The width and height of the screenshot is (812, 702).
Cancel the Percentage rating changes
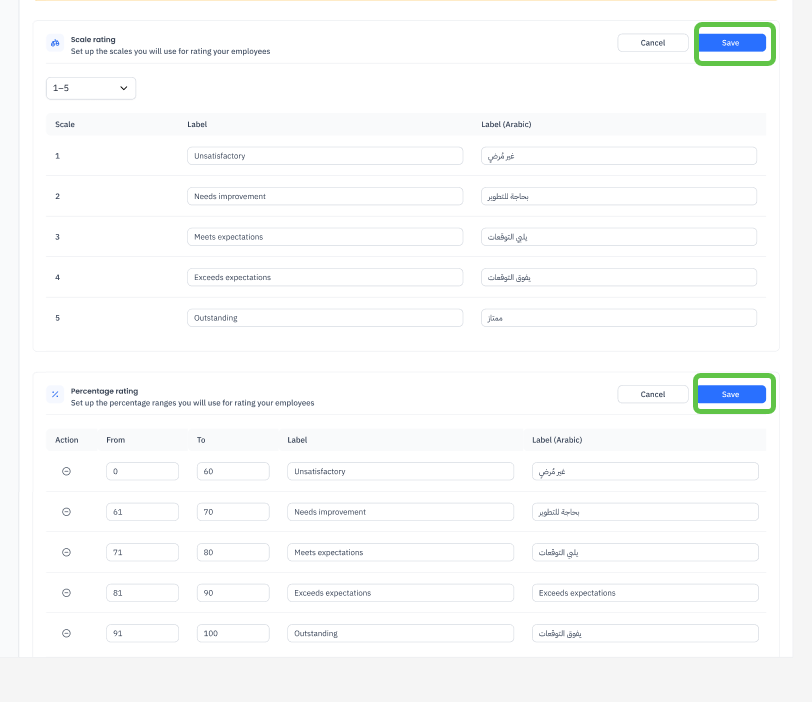653,395
